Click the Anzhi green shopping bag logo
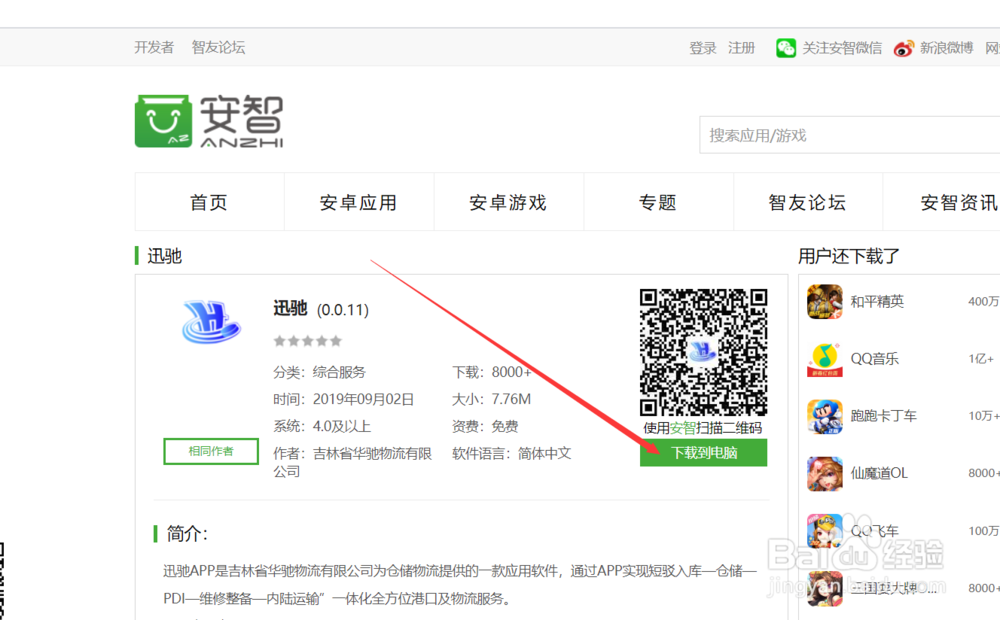 tap(163, 121)
